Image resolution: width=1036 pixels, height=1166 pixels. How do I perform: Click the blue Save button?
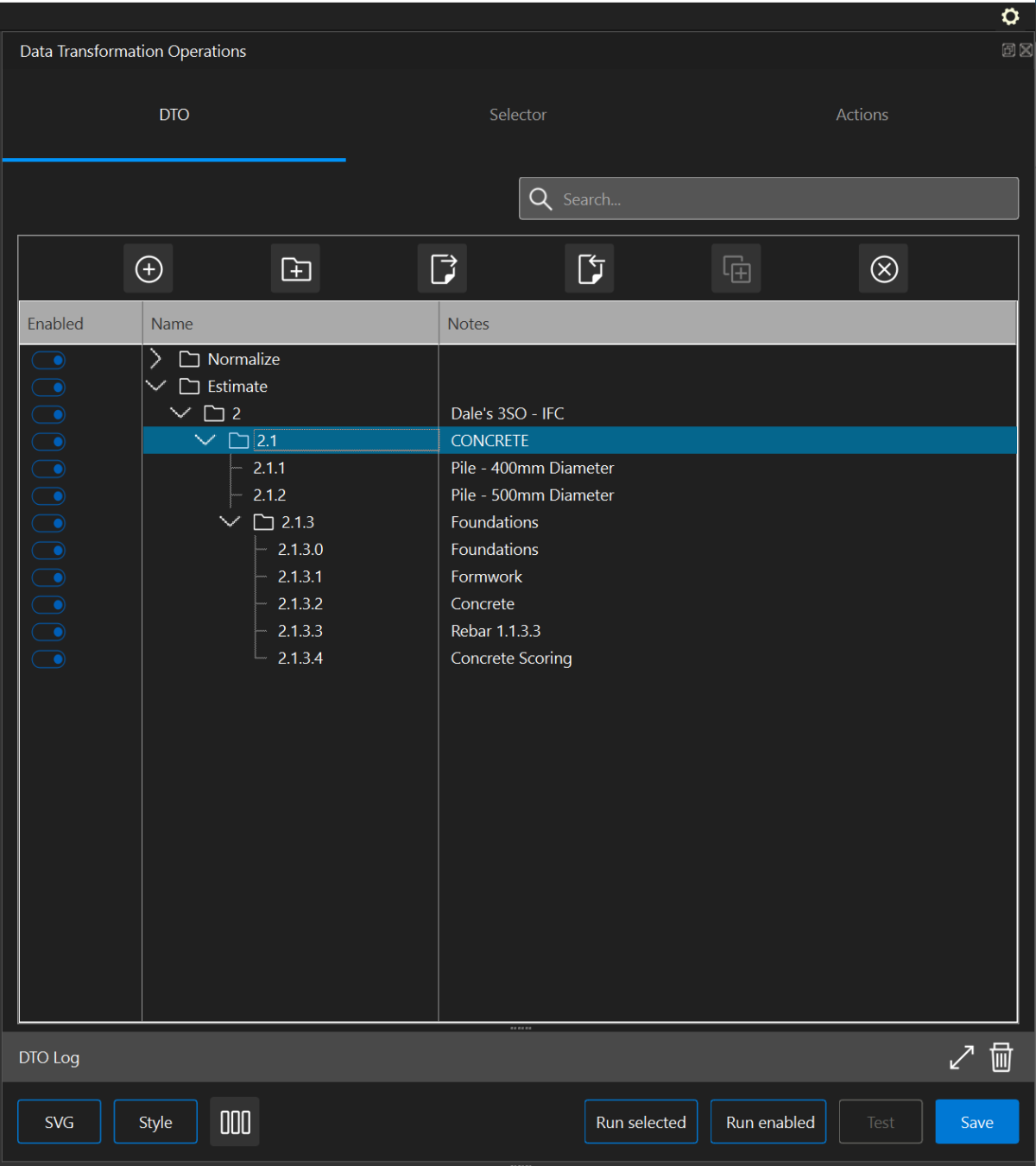[x=976, y=1122]
